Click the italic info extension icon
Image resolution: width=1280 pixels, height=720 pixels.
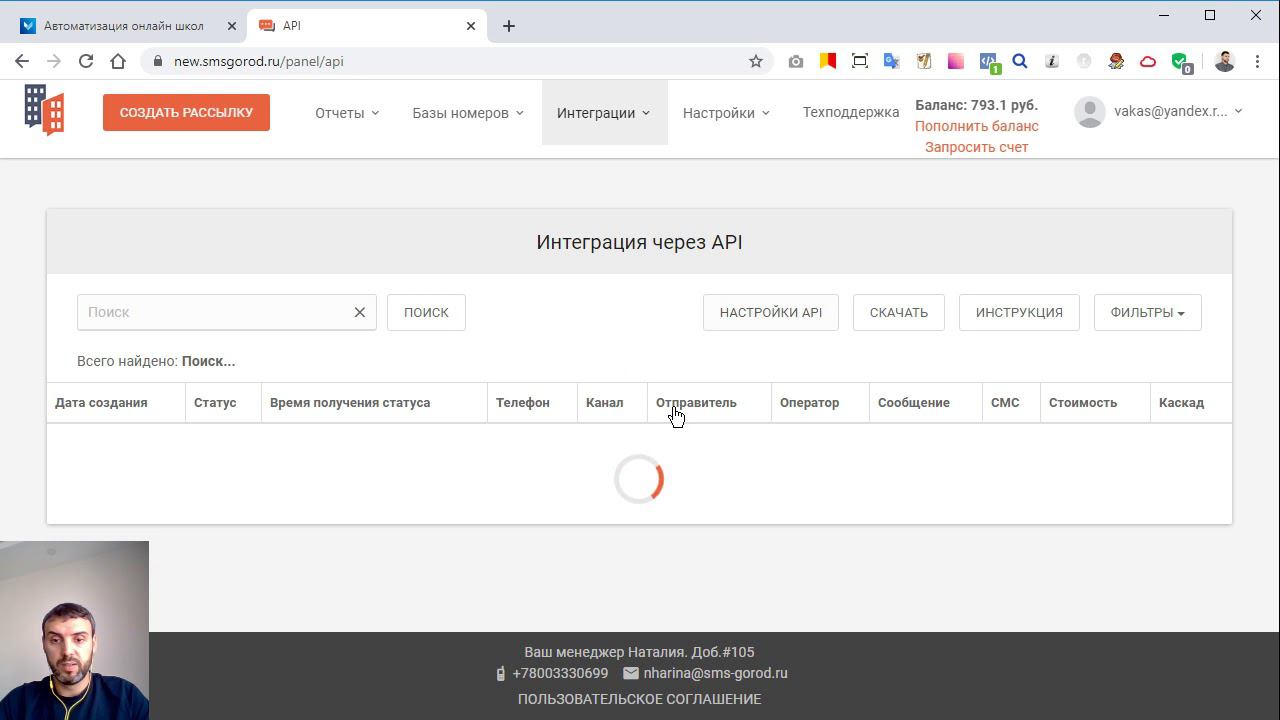tap(1052, 61)
